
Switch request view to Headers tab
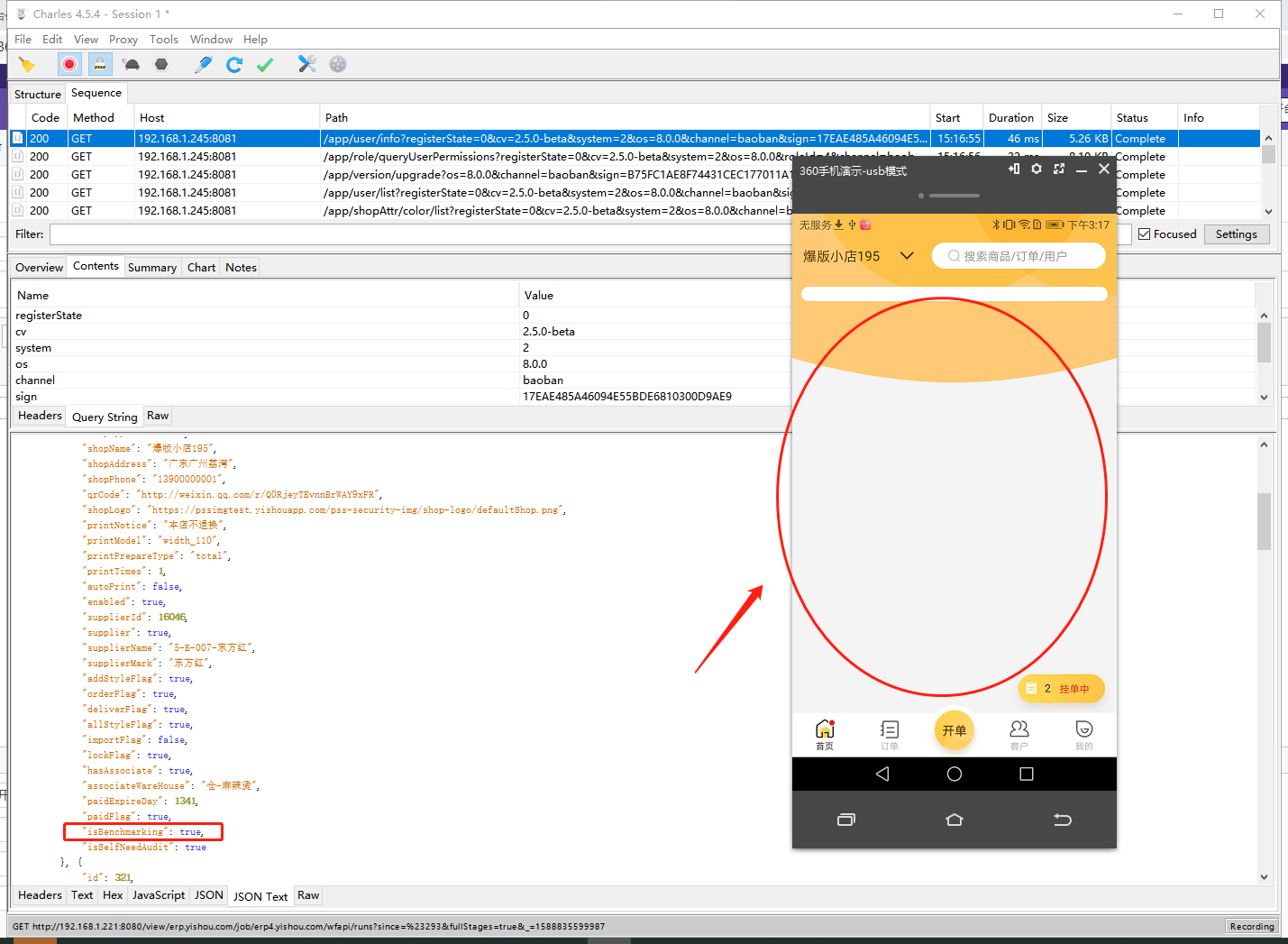point(40,416)
